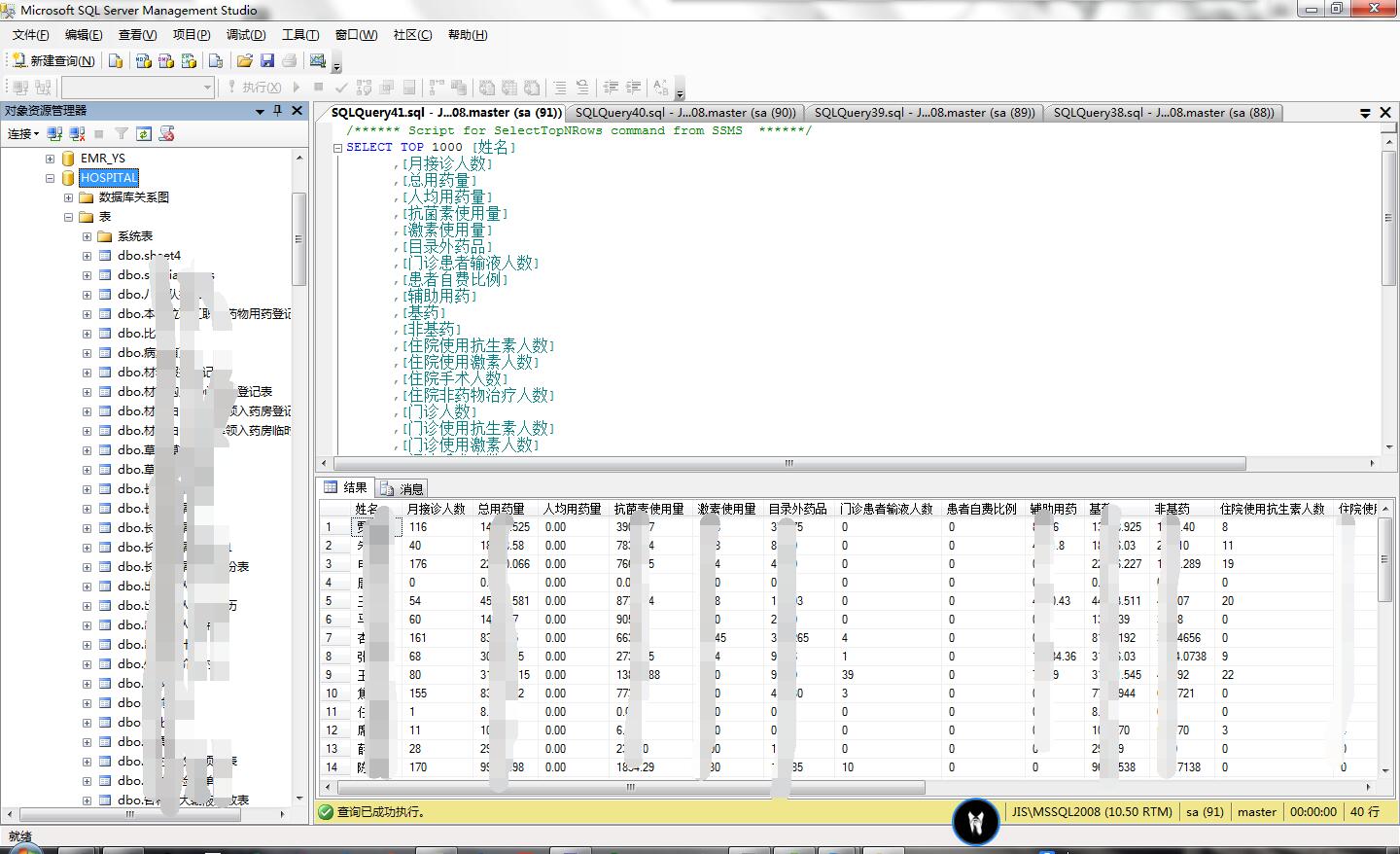Open the 工具(T) menu
The image size is (1400, 854).
pos(300,34)
